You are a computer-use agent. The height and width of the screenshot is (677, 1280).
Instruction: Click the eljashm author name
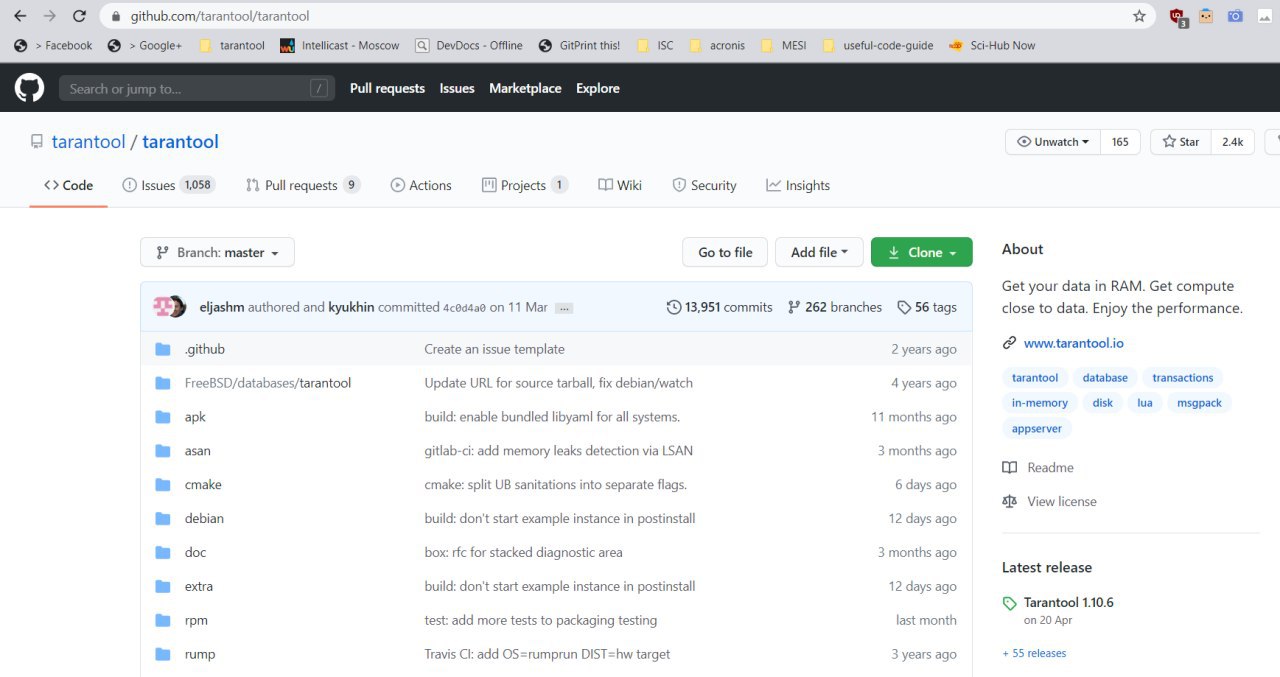tap(222, 307)
